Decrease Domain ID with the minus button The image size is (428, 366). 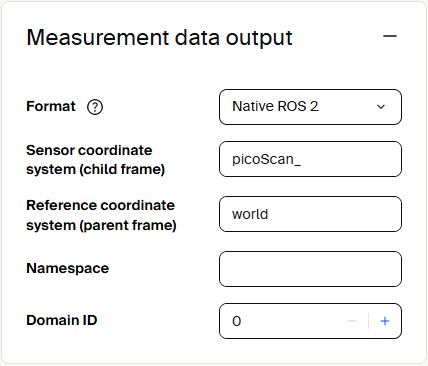click(x=352, y=321)
